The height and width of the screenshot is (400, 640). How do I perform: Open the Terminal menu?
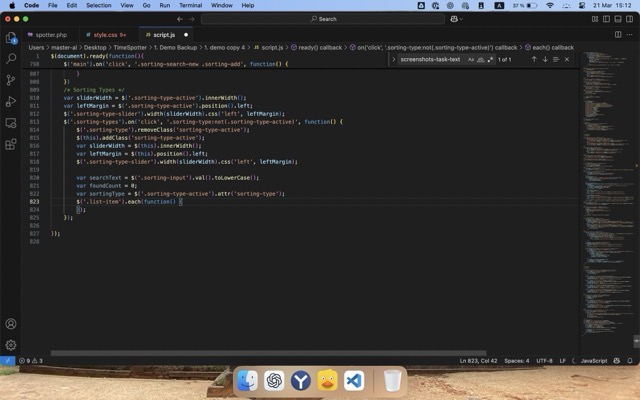tap(190, 5)
